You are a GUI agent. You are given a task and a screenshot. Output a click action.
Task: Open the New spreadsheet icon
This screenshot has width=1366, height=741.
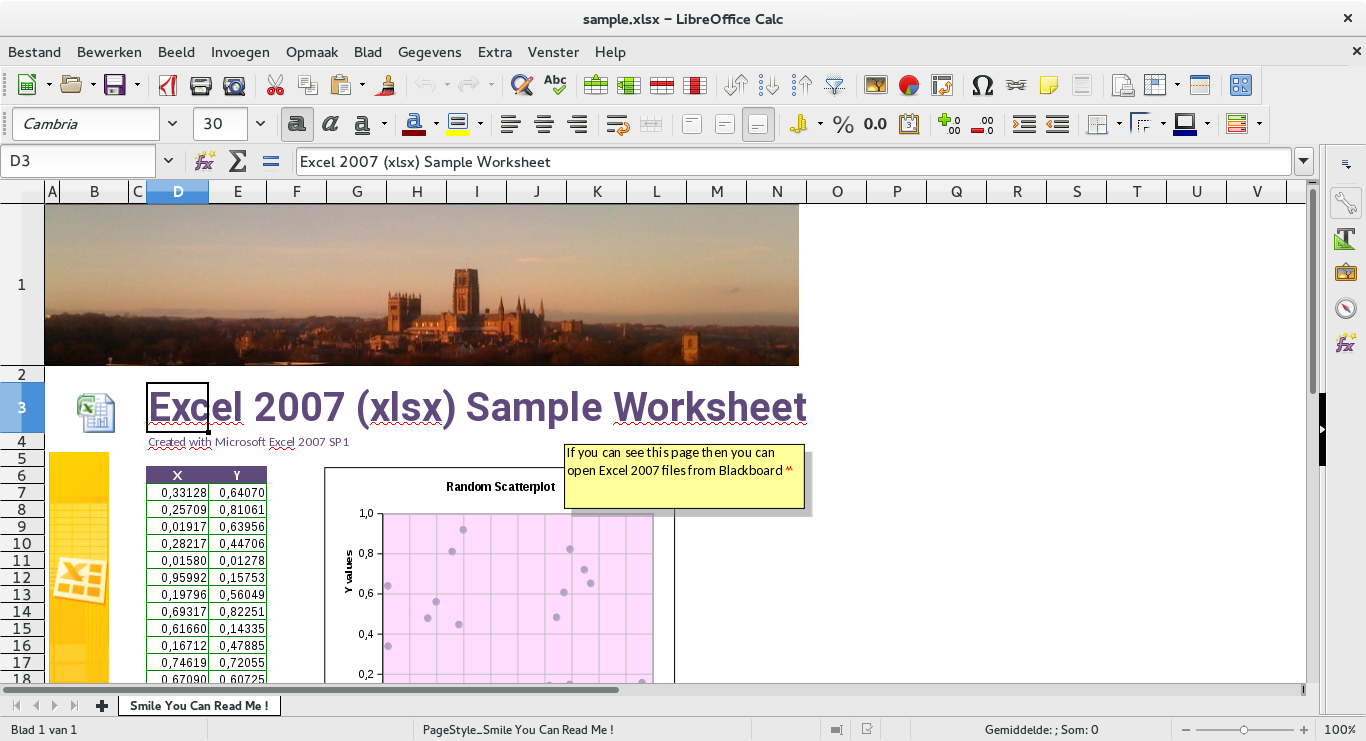coord(27,85)
